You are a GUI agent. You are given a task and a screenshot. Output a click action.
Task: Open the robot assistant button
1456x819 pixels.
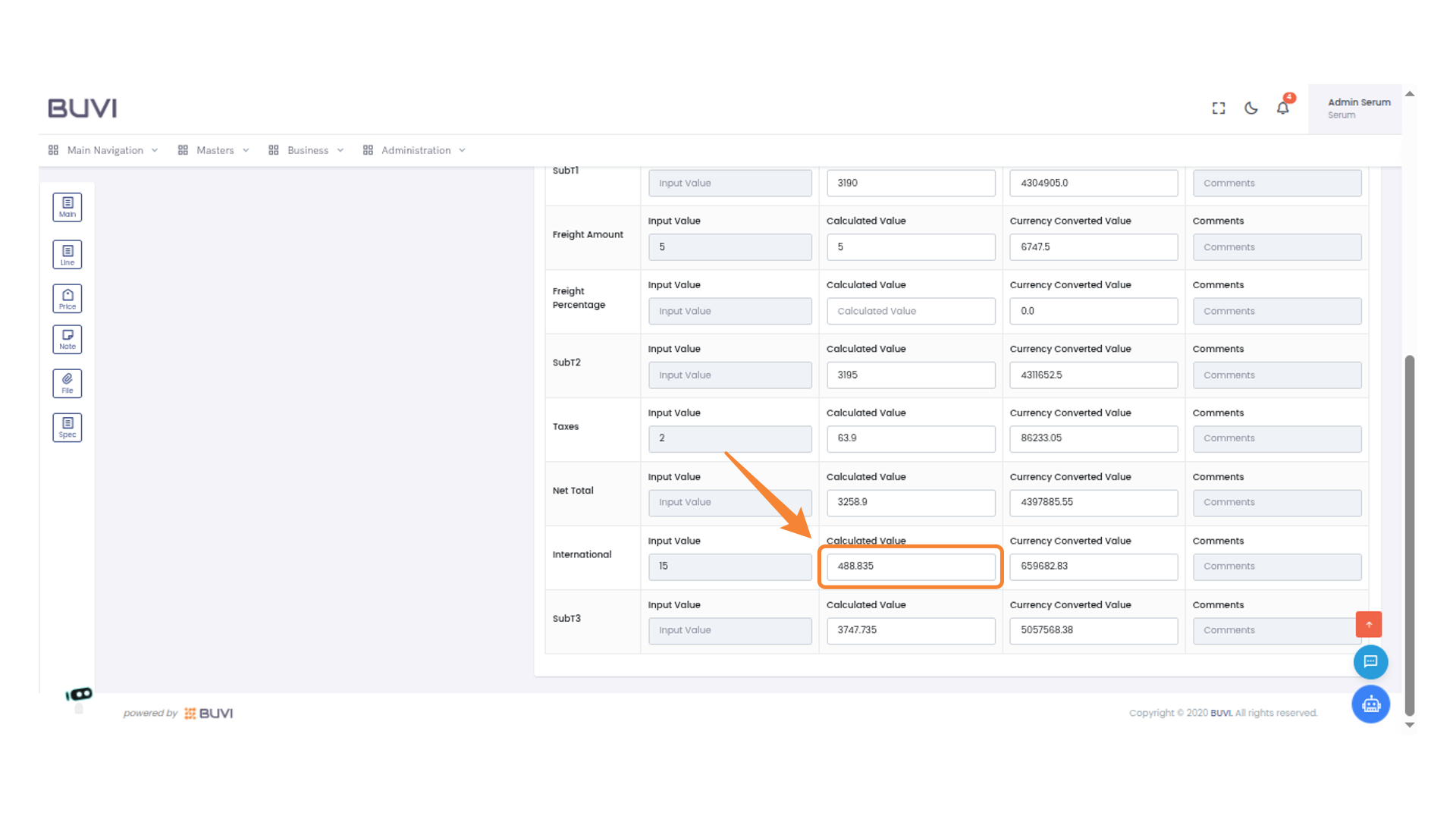(x=1370, y=704)
